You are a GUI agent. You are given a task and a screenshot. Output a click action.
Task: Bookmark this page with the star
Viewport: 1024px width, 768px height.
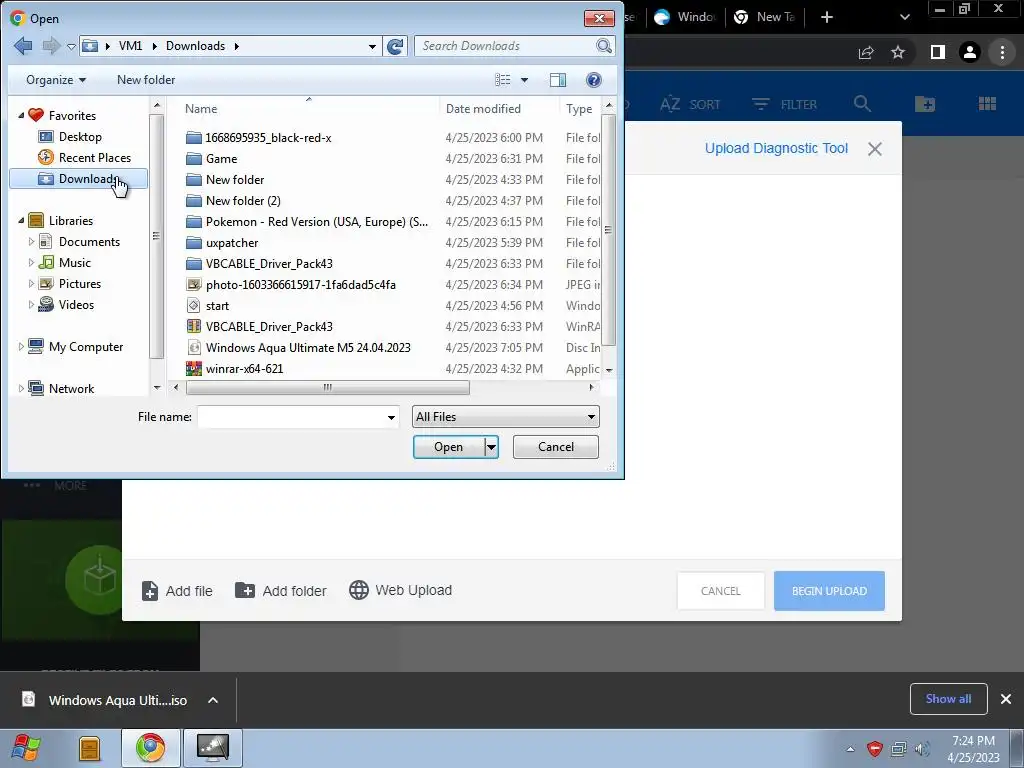[898, 52]
